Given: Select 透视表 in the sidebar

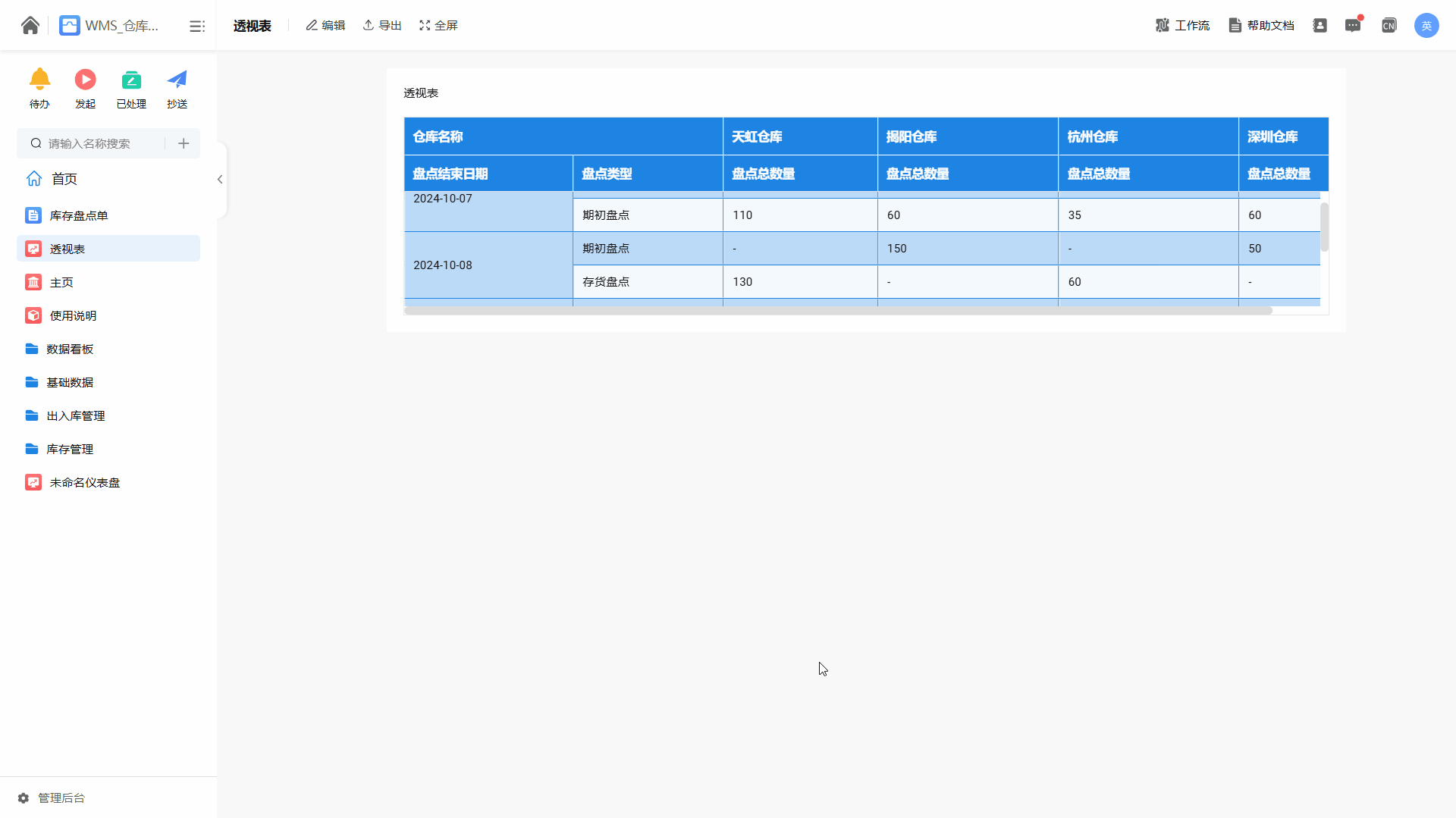Looking at the screenshot, I should coord(108,249).
